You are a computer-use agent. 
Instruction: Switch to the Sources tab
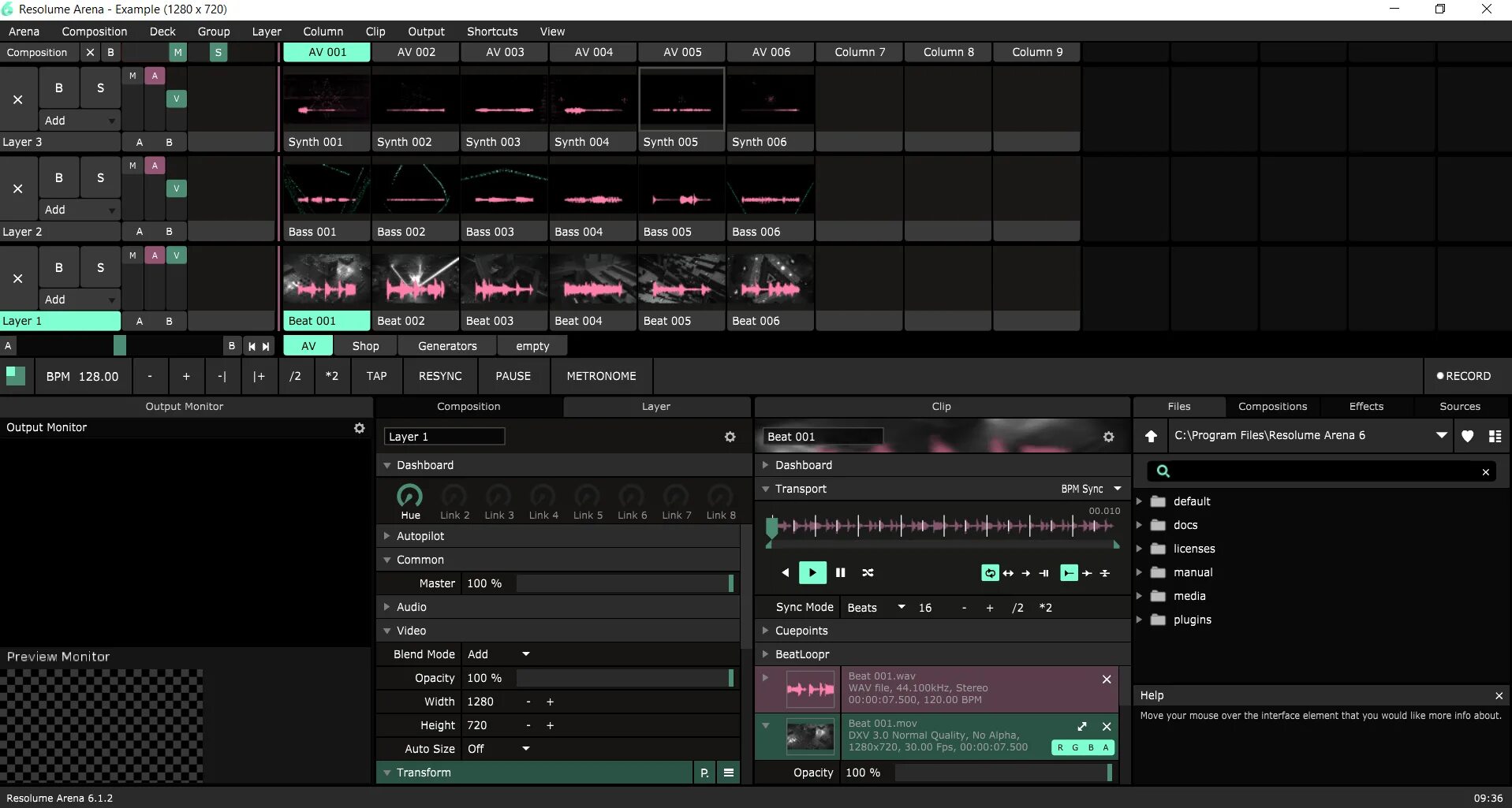coord(1460,407)
